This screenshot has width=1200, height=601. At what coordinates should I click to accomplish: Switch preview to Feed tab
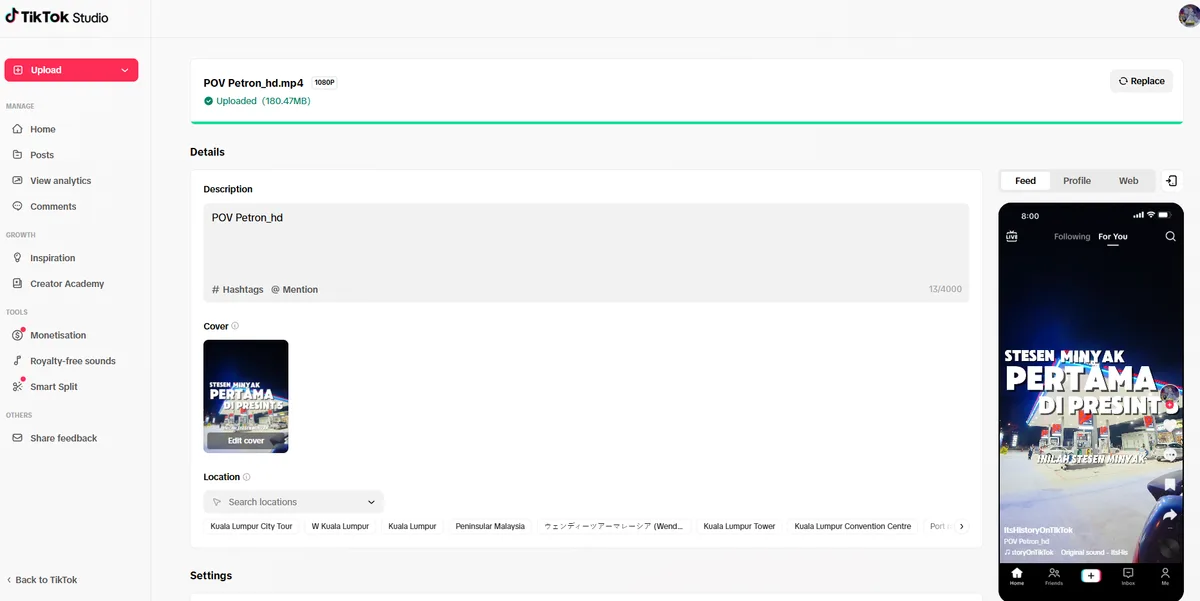1025,181
